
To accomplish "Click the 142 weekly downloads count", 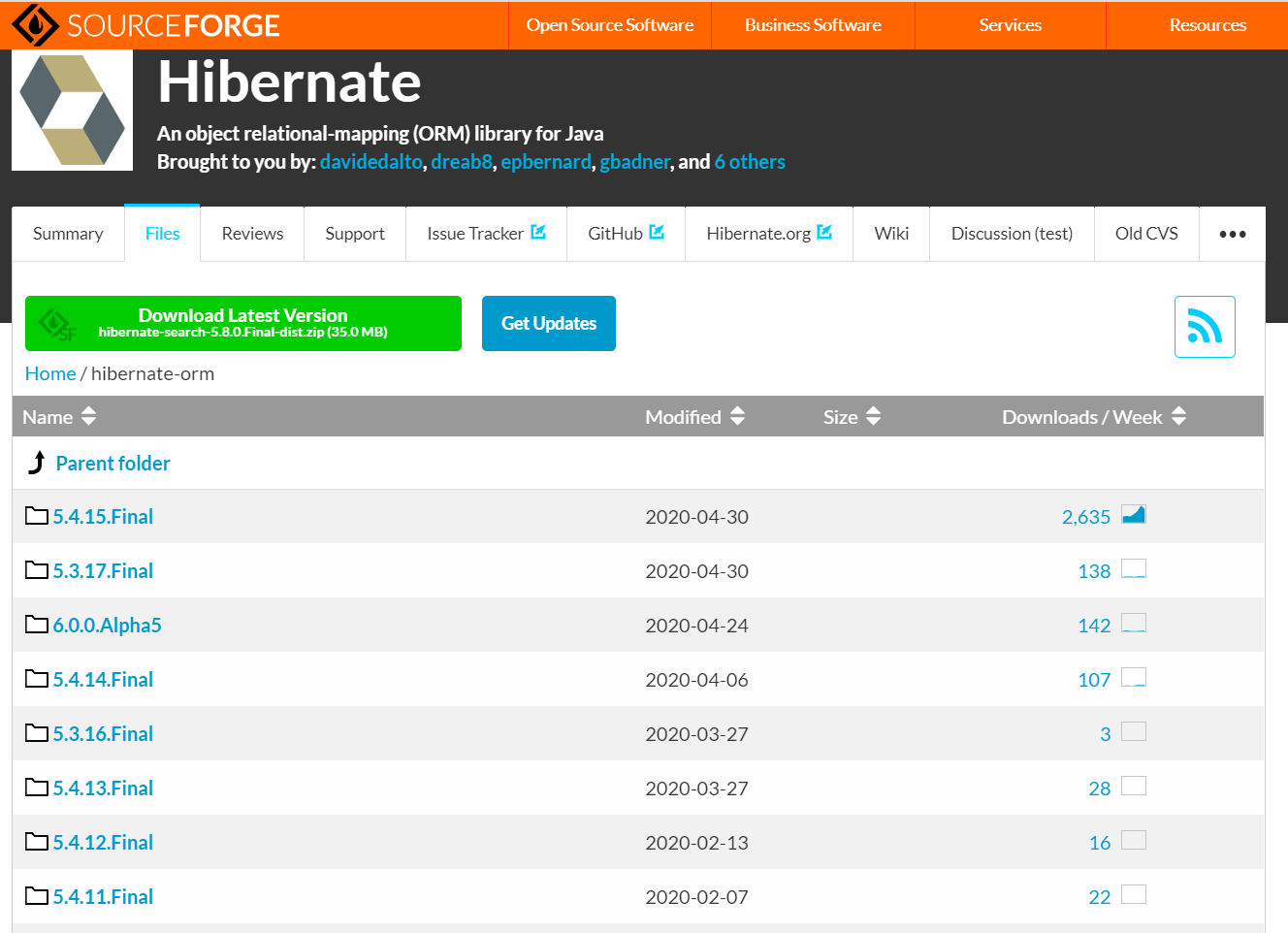I will (x=1094, y=626).
